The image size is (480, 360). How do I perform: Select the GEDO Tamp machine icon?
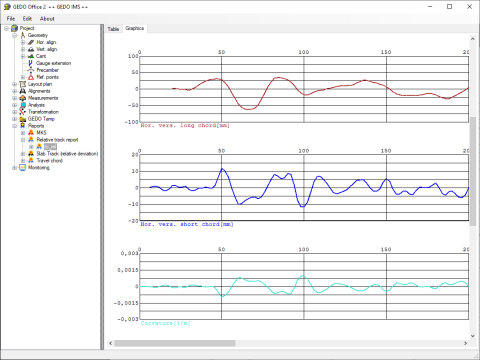[23, 119]
